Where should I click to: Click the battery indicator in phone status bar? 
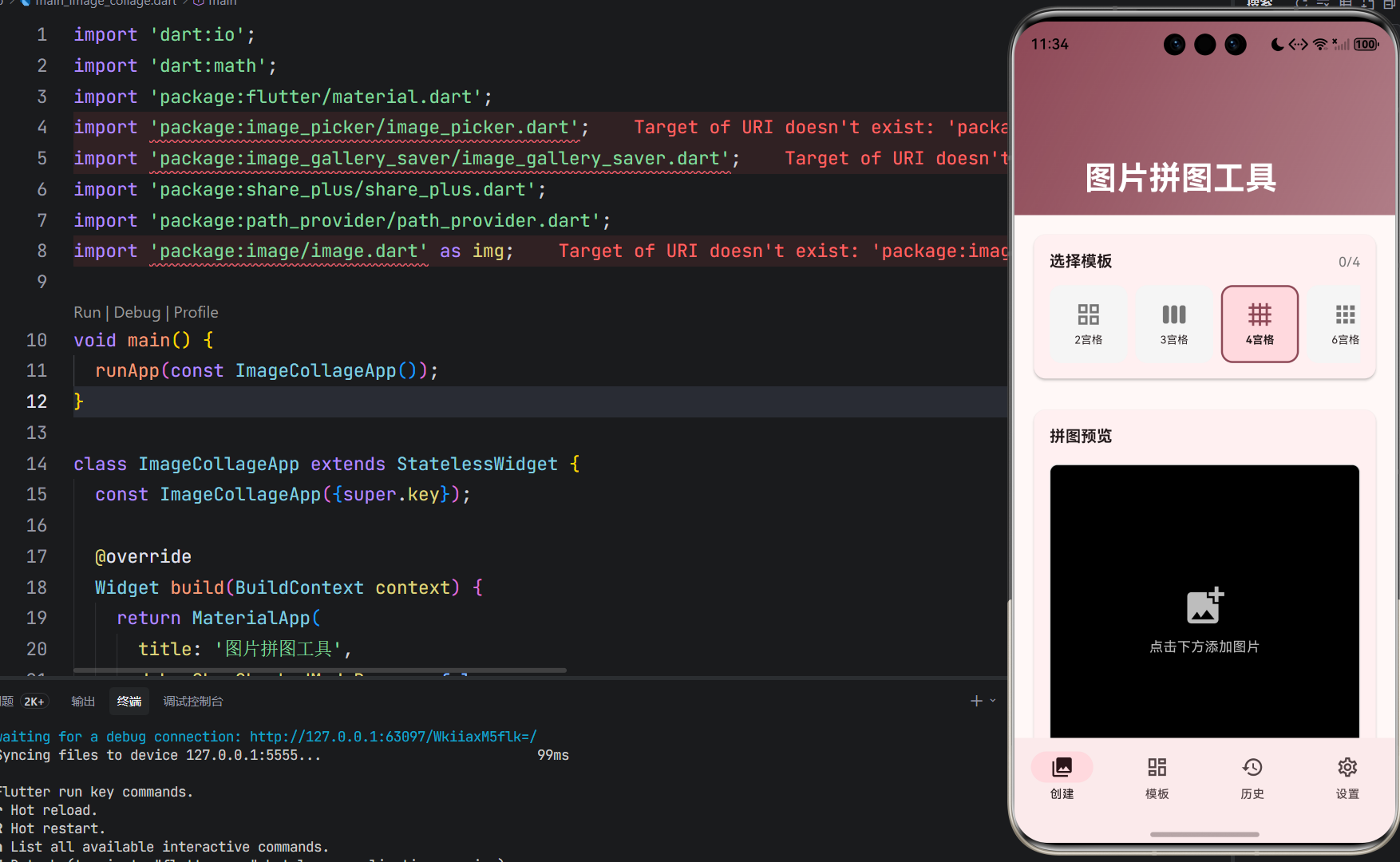pos(1366,45)
